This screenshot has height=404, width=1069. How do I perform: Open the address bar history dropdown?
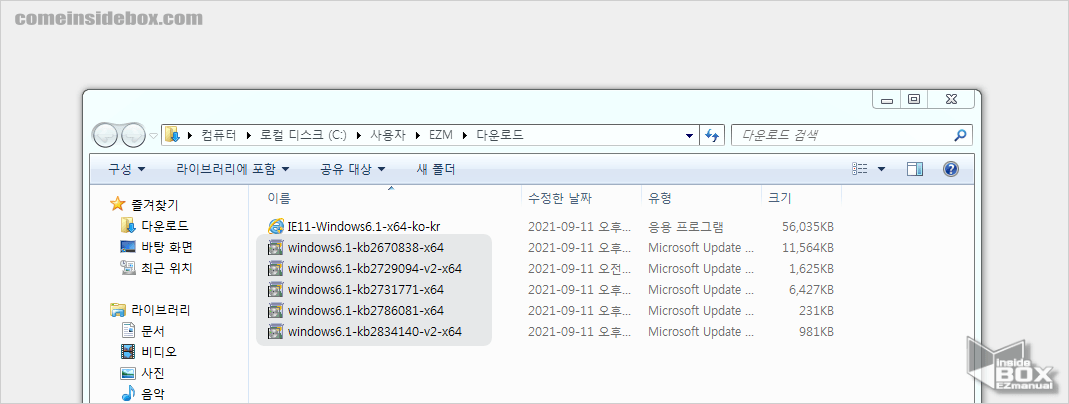pos(690,135)
